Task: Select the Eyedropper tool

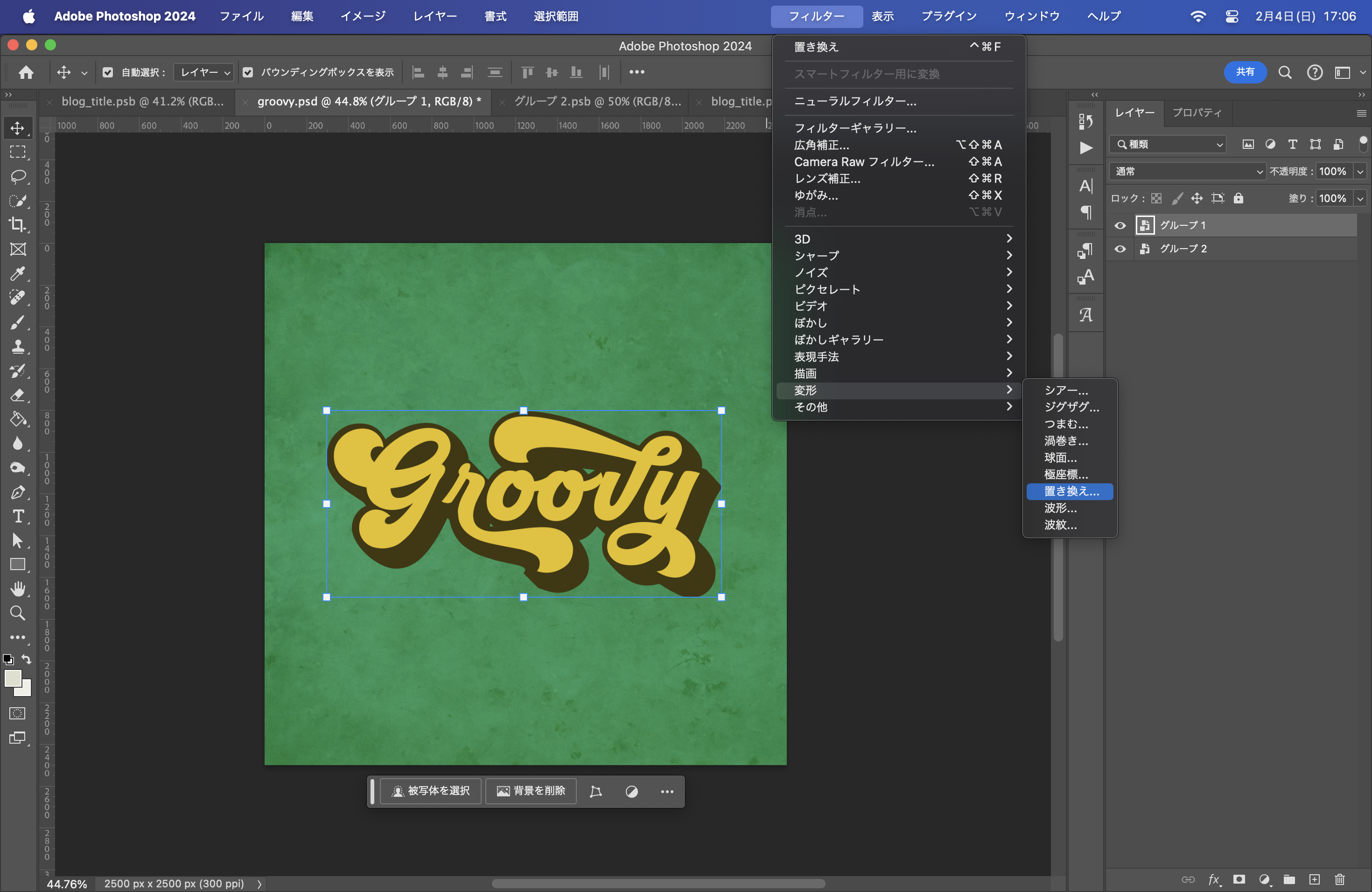Action: tap(18, 273)
